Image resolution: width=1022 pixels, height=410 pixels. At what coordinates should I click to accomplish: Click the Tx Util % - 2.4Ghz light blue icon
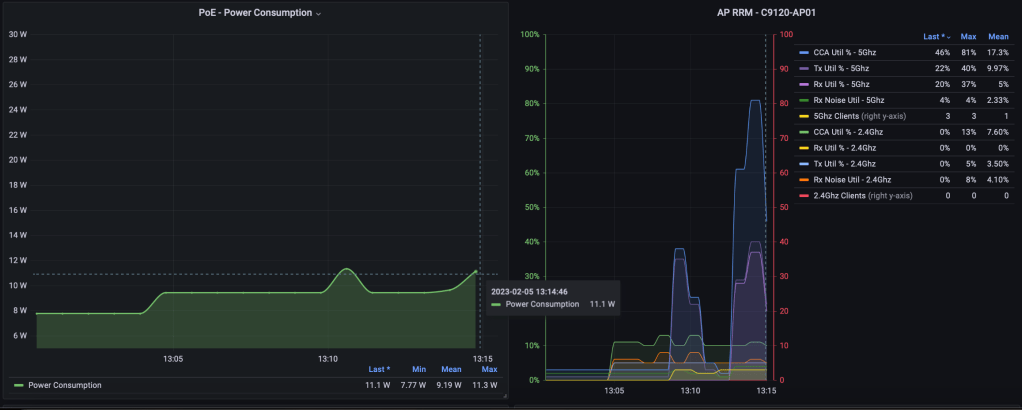point(804,164)
